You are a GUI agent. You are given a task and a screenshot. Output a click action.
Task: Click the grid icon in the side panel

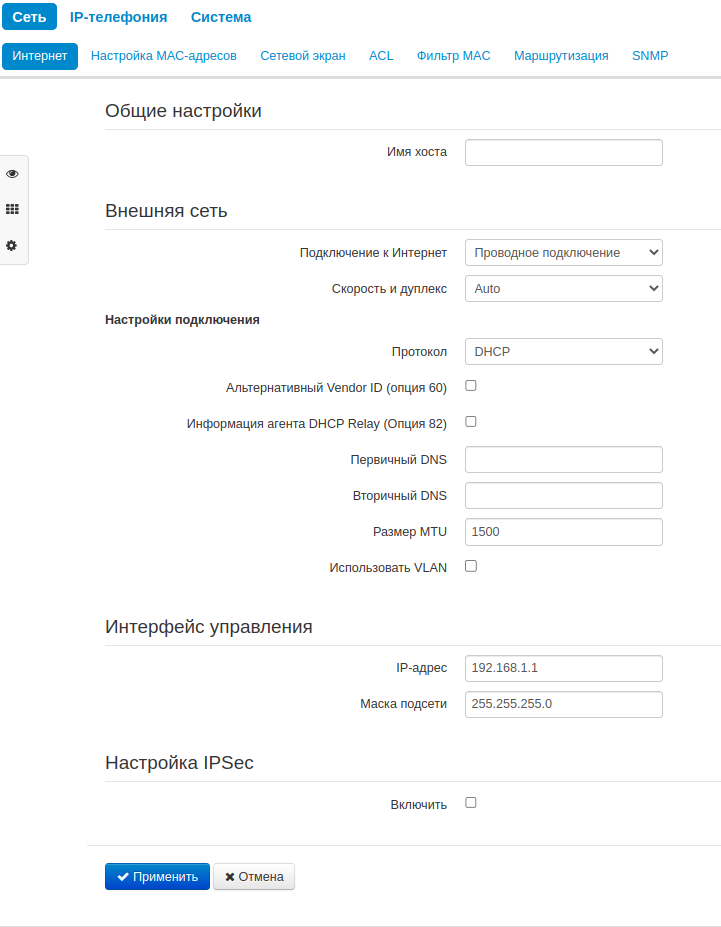click(12, 210)
